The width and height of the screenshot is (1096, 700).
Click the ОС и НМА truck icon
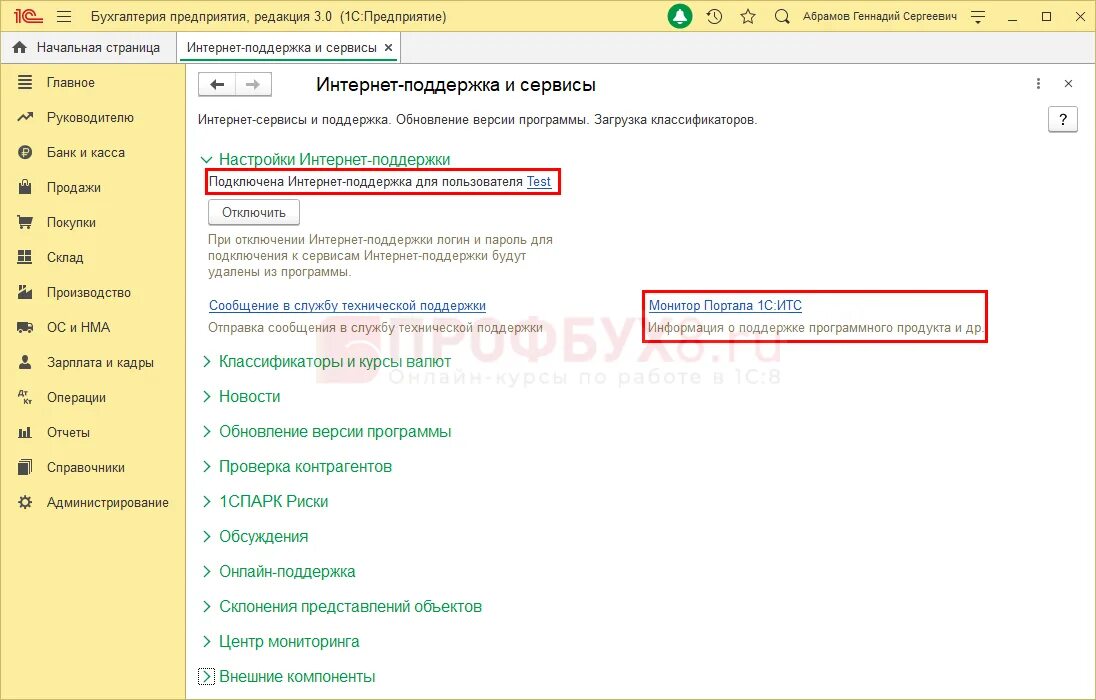tap(25, 327)
